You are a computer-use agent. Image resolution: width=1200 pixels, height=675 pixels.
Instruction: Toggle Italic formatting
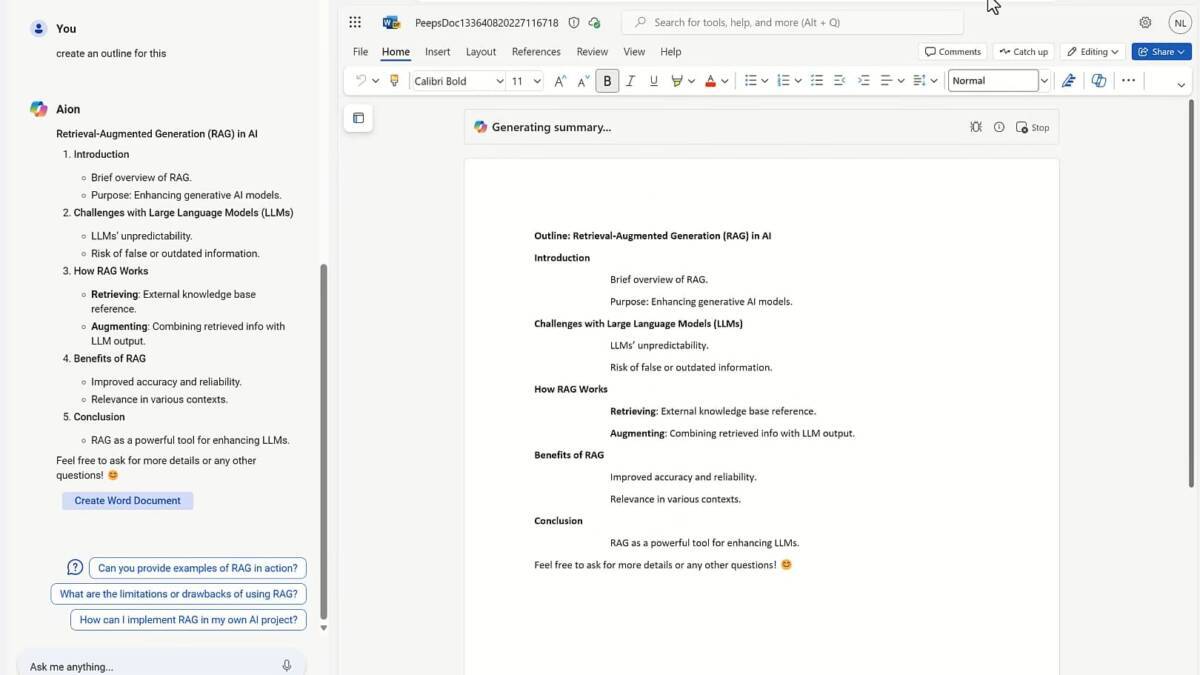(630, 81)
